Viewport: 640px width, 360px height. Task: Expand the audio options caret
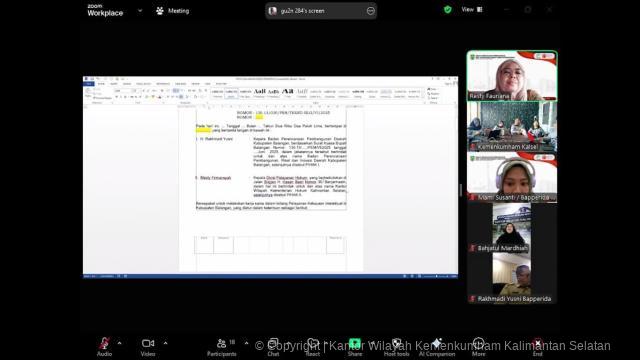pos(120,343)
